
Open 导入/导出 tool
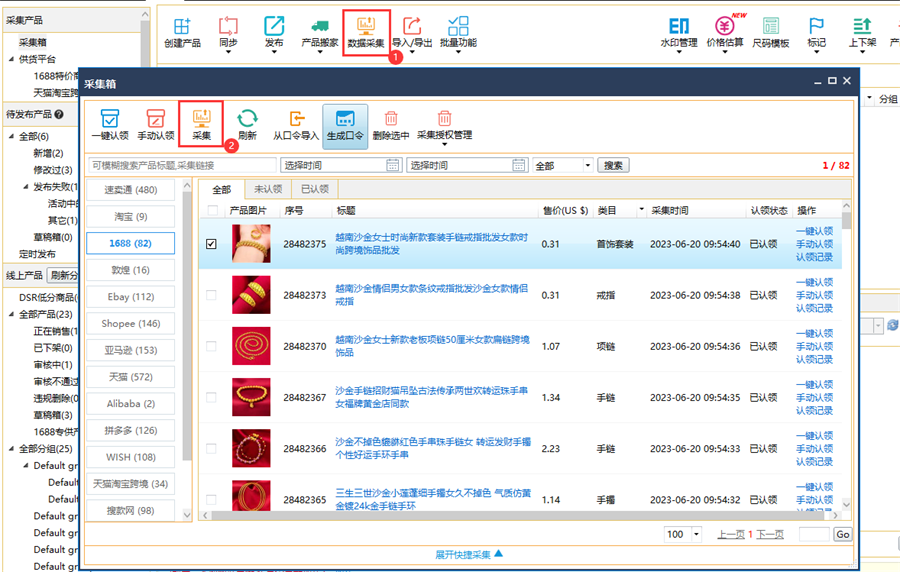pyautogui.click(x=412, y=33)
